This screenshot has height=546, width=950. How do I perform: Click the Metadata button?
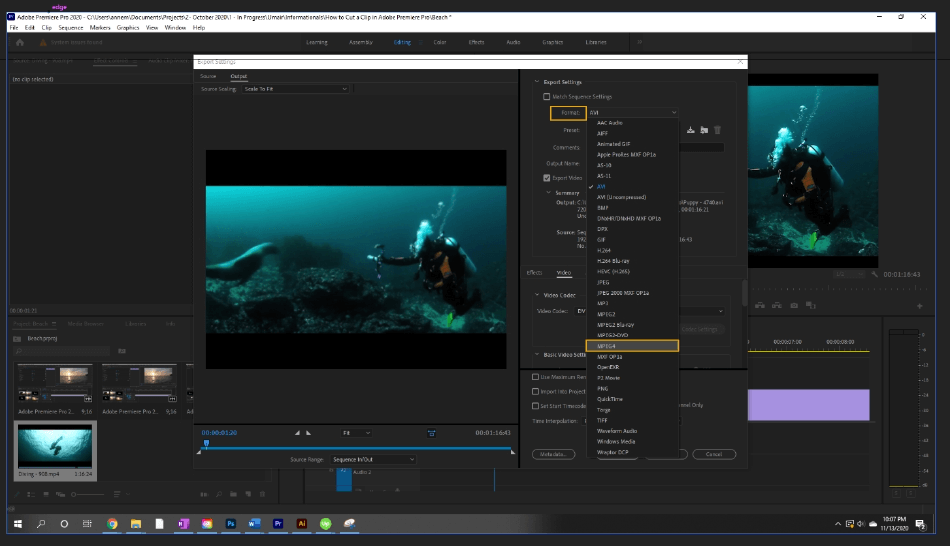tap(553, 454)
